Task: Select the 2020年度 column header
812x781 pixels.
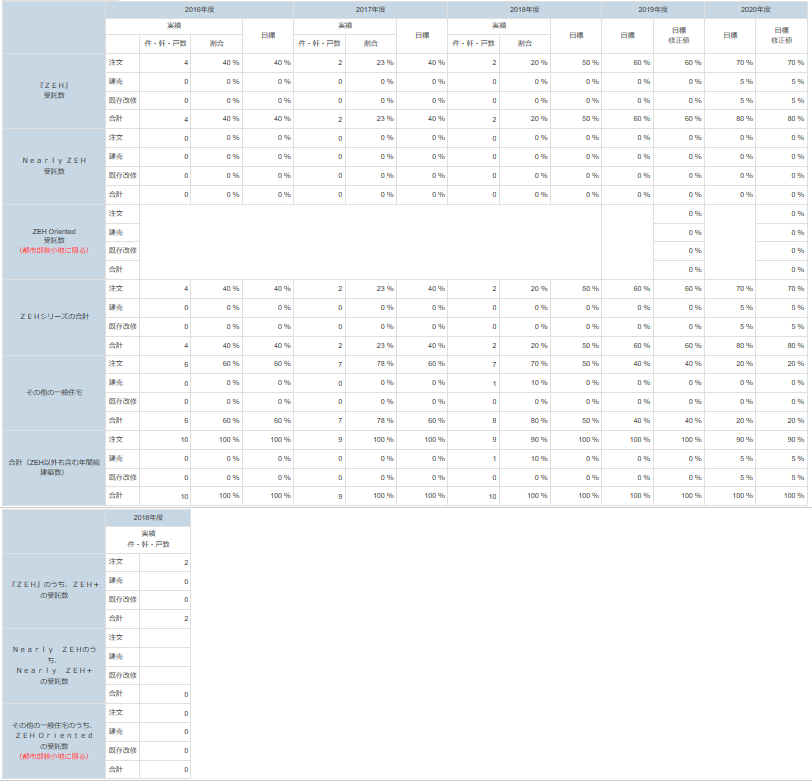Action: click(x=756, y=10)
